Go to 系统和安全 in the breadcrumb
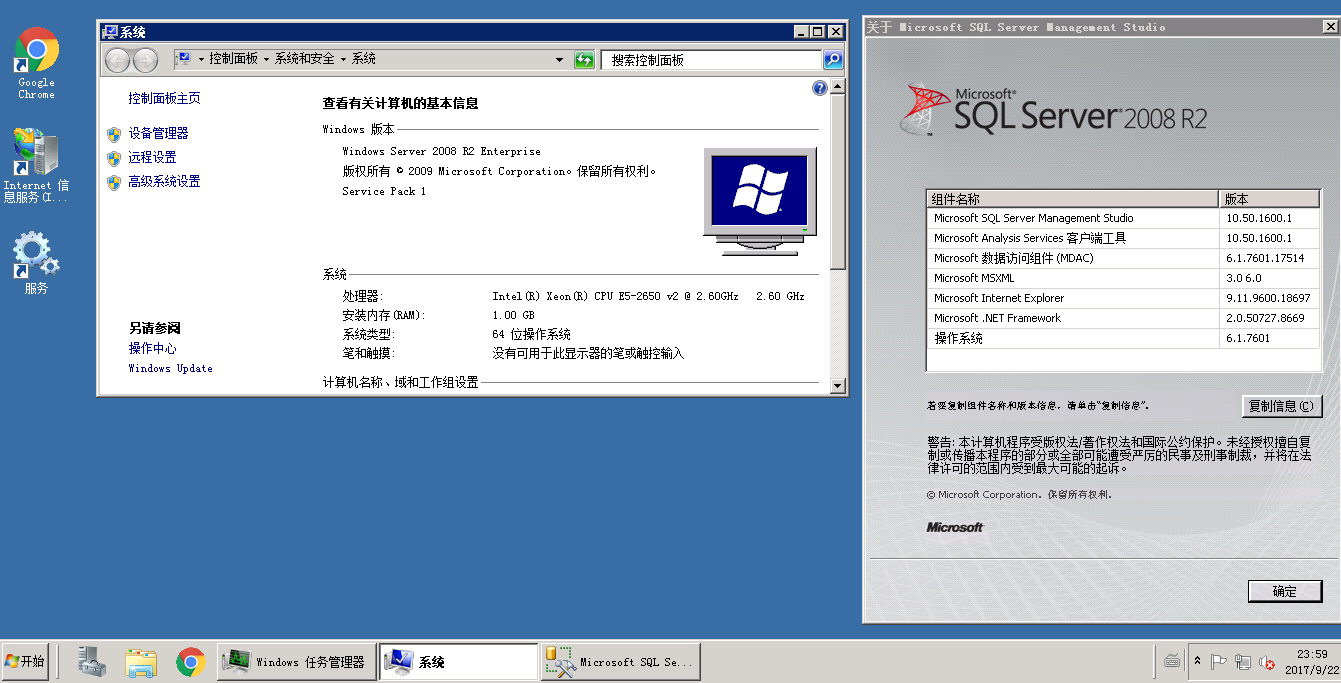 point(304,60)
